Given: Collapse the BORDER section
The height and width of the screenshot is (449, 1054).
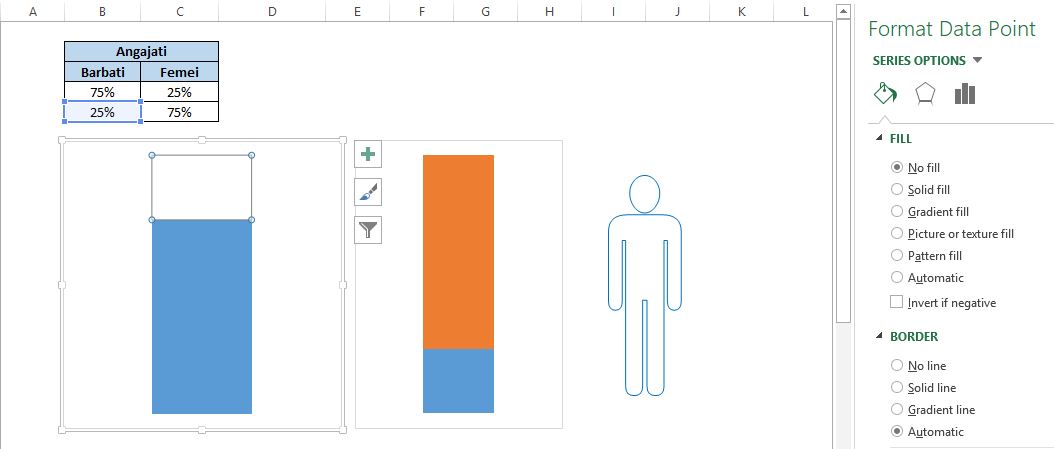Looking at the screenshot, I should [x=879, y=336].
